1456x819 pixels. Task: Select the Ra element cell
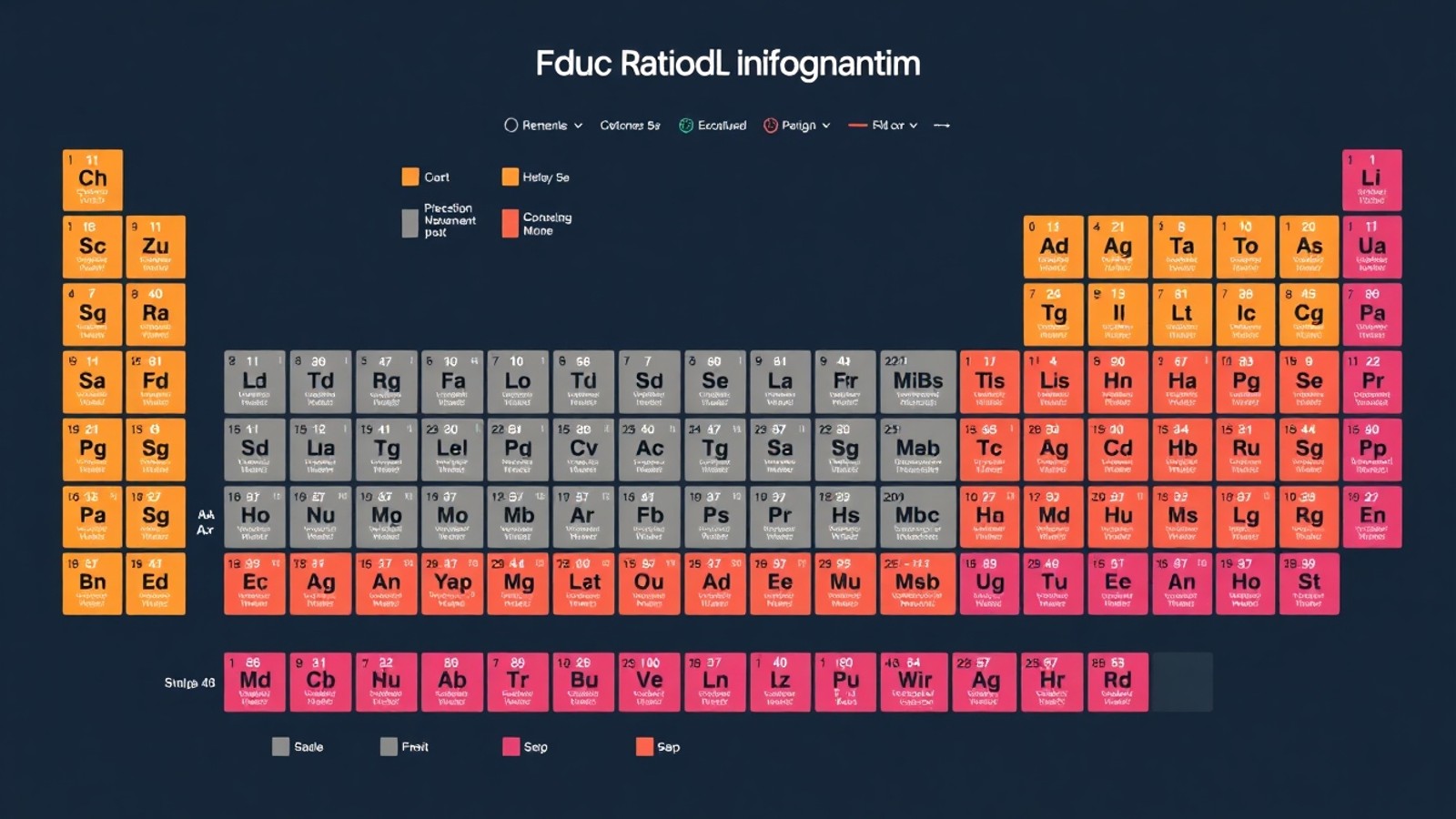pos(156,314)
